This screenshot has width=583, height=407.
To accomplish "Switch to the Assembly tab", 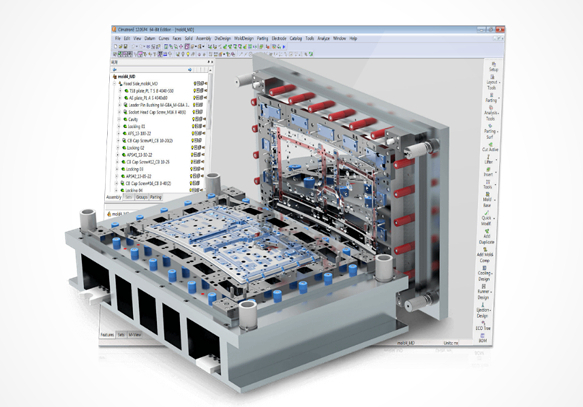I will [114, 197].
